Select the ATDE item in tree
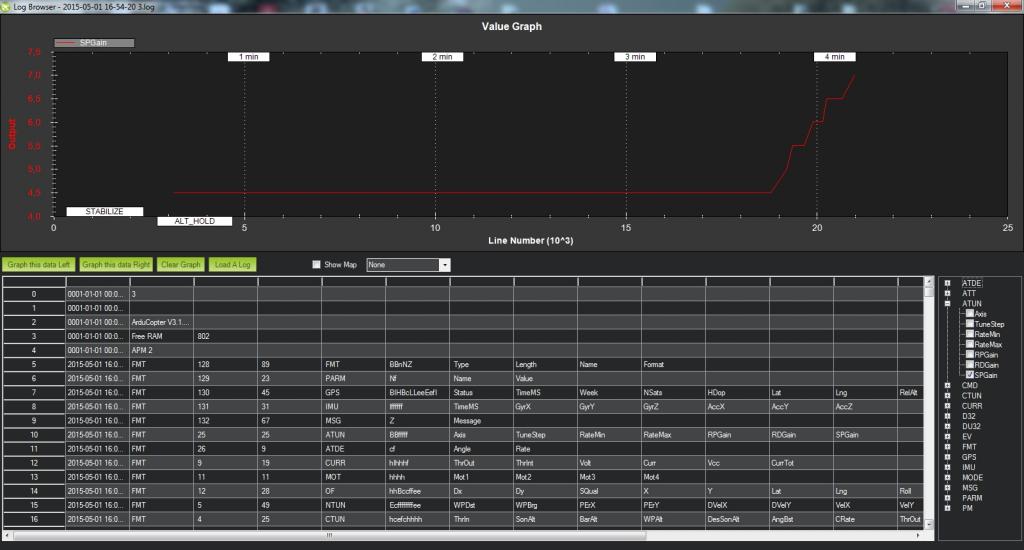 (x=972, y=283)
